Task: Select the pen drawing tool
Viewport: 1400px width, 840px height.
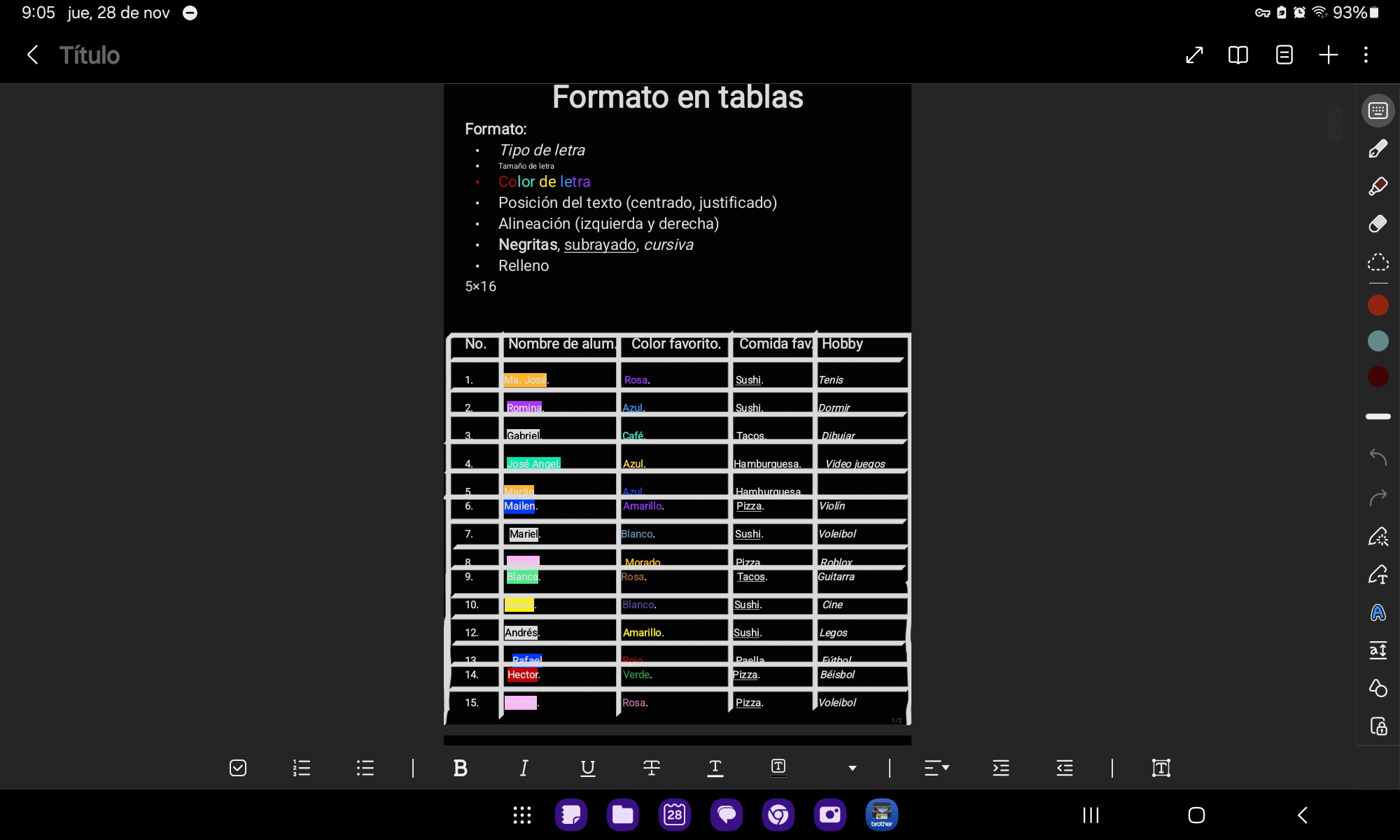Action: (1378, 148)
